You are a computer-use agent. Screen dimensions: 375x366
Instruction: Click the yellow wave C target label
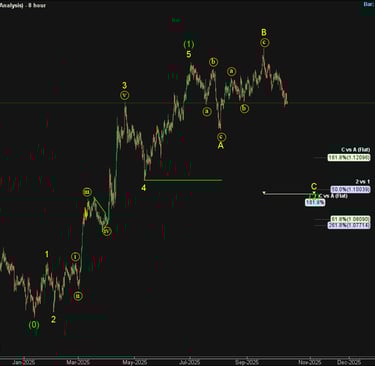[x=314, y=186]
